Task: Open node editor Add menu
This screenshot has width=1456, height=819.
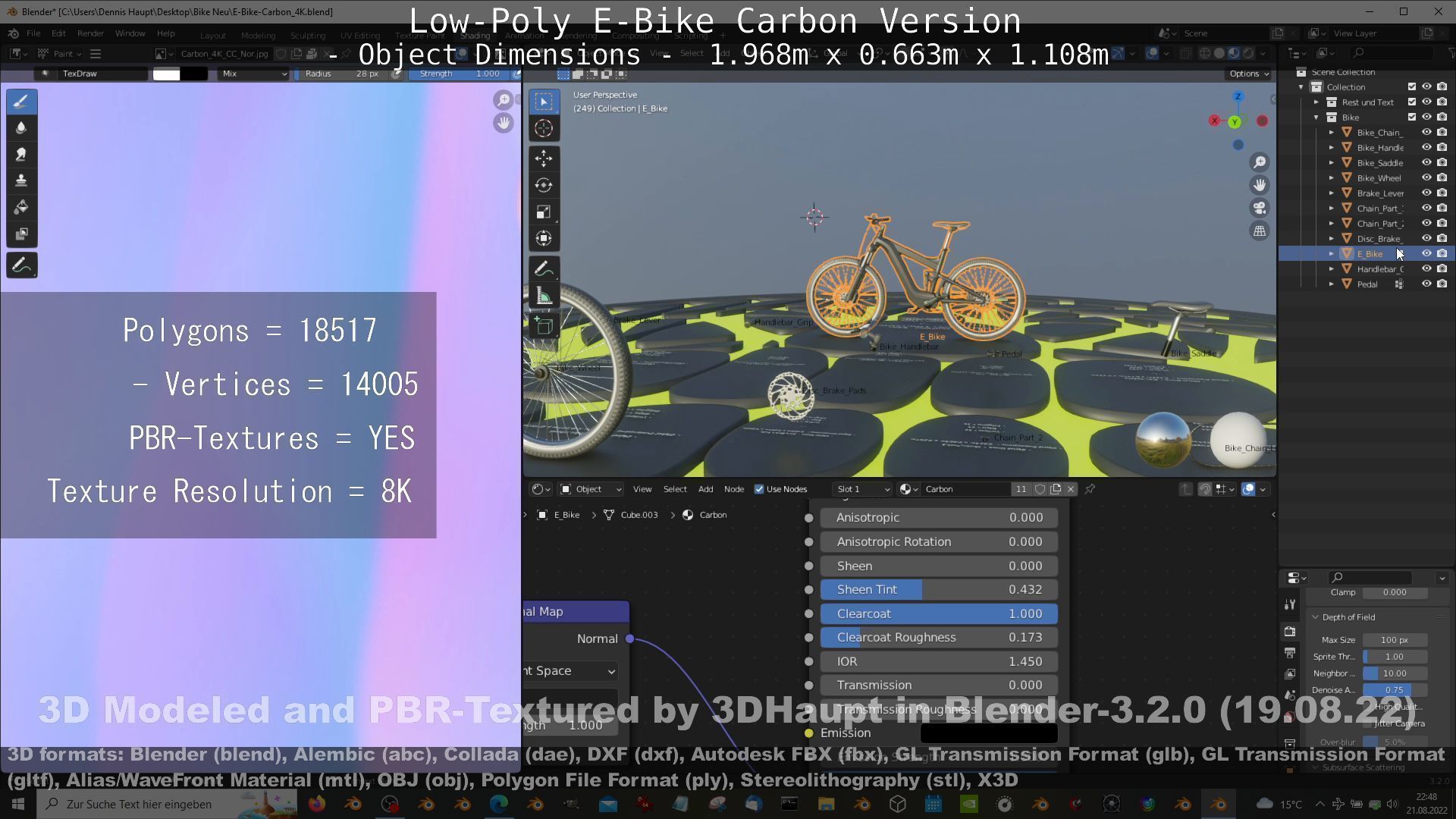Action: (x=705, y=489)
